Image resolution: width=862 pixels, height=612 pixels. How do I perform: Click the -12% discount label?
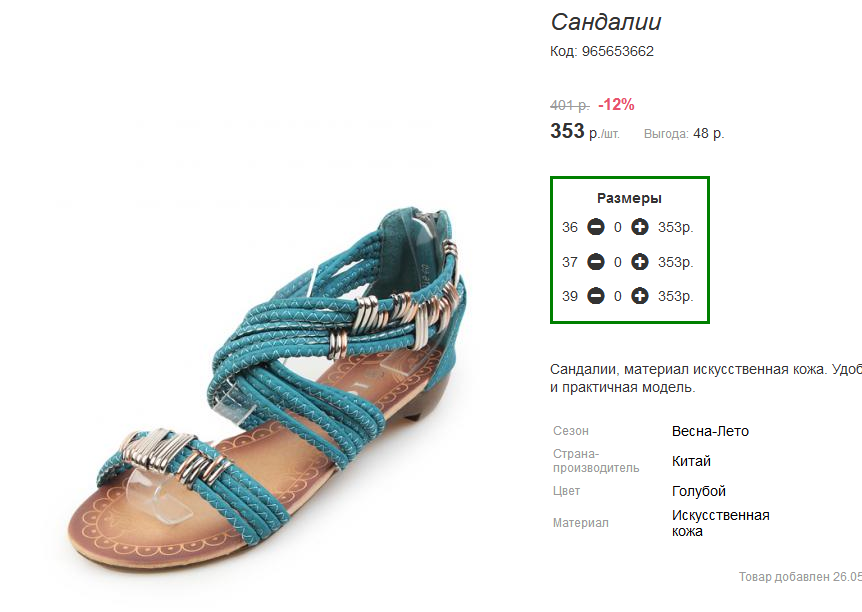tap(616, 104)
